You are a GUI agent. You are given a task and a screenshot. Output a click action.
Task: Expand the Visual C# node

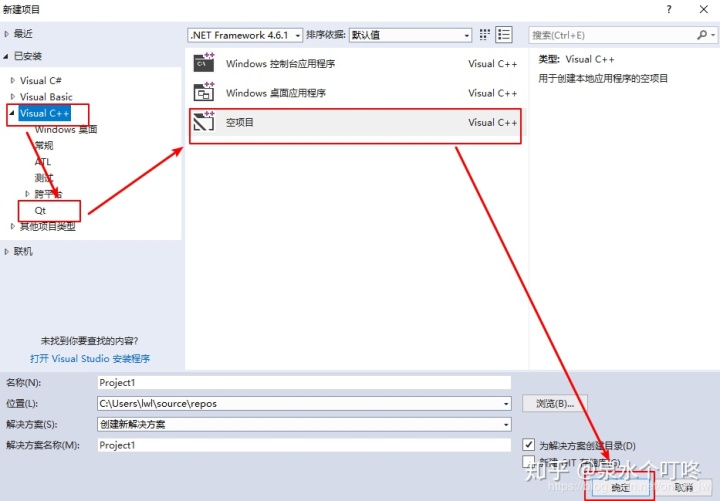coord(13,80)
